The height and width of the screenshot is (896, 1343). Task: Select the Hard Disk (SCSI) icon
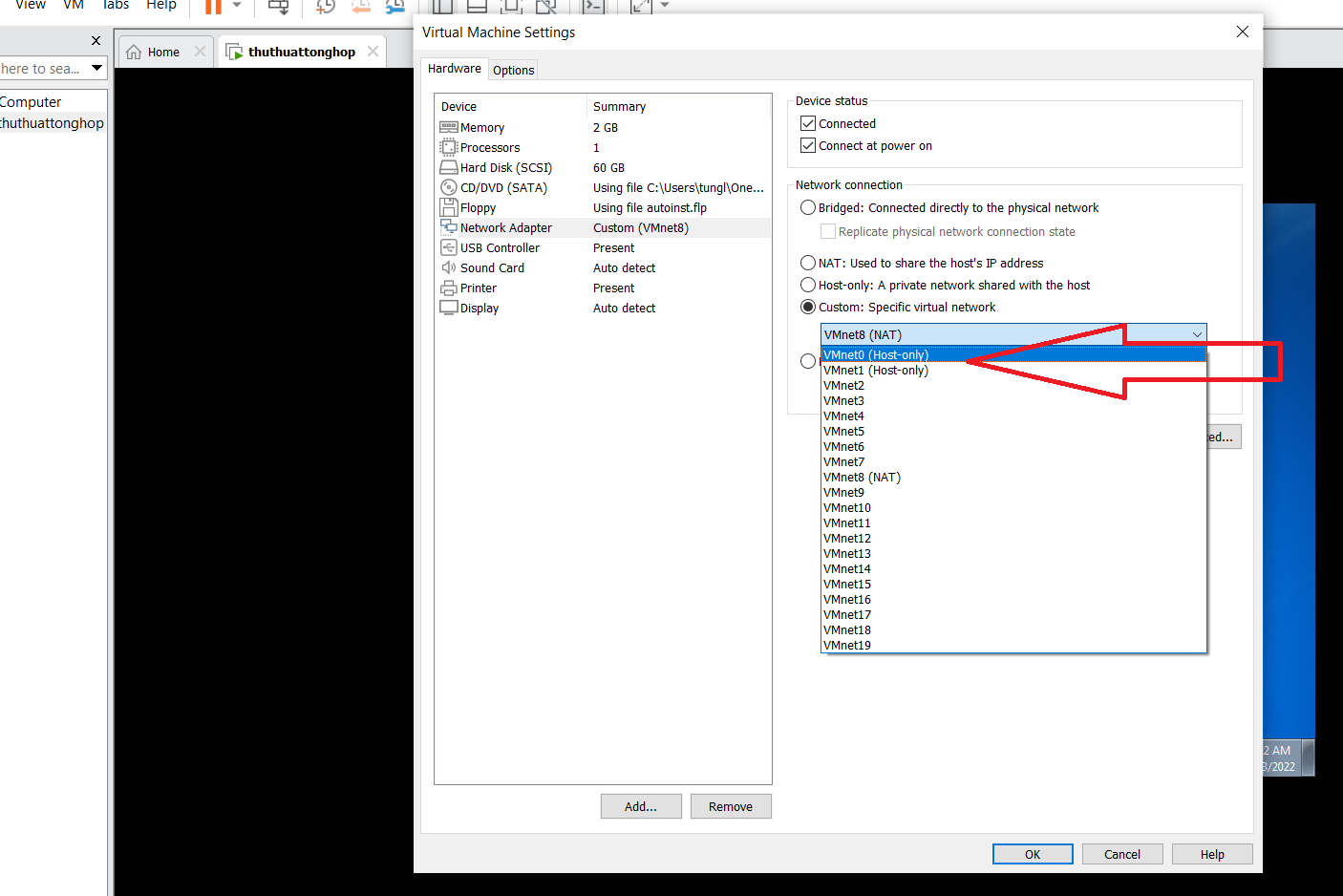pos(449,167)
